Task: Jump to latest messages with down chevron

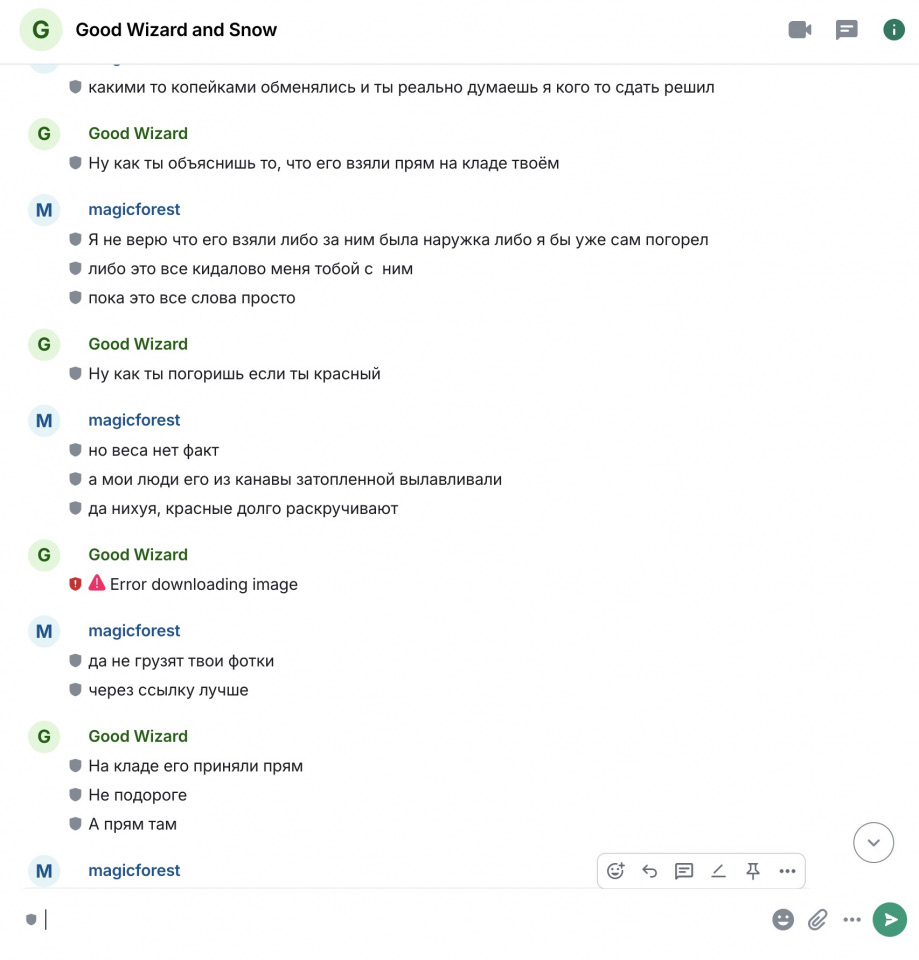Action: [874, 842]
